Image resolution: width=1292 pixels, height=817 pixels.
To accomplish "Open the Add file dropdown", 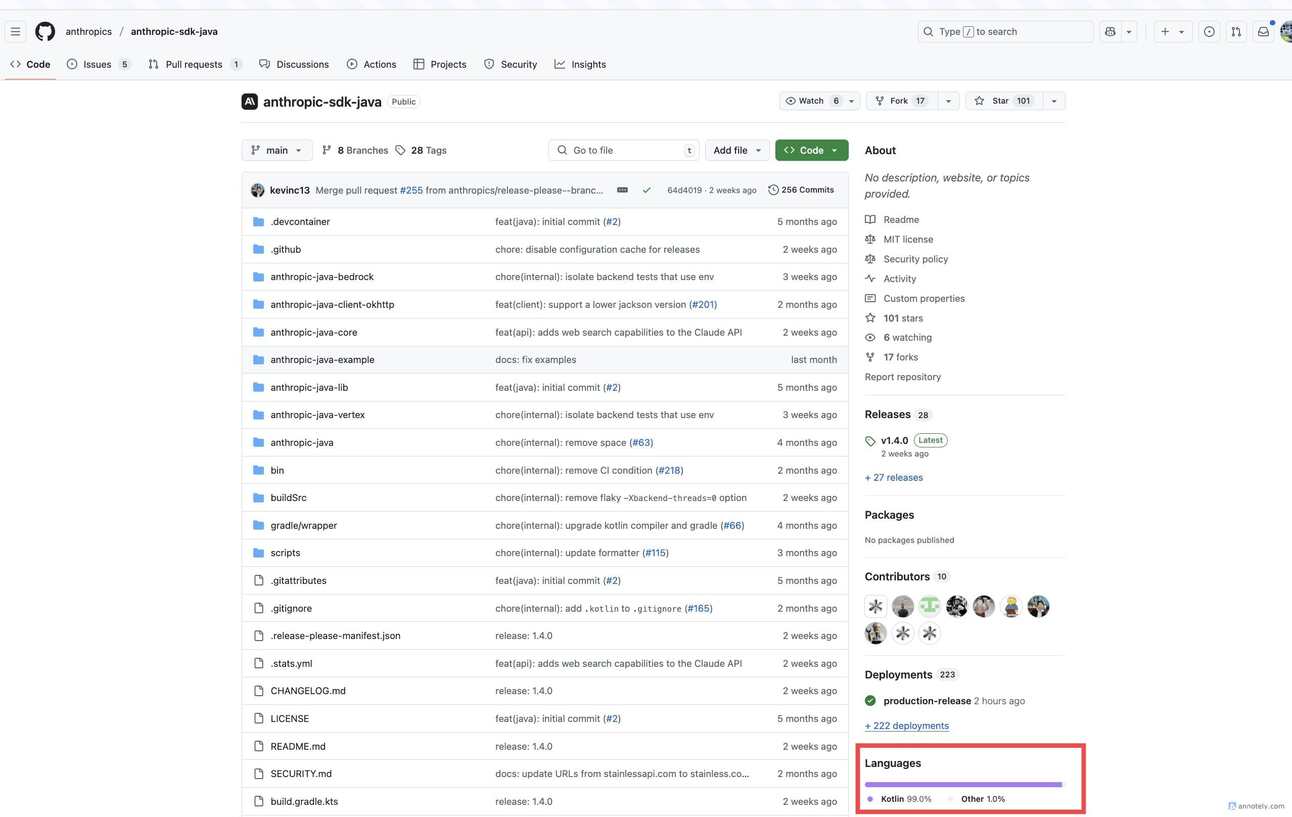I will (x=738, y=150).
